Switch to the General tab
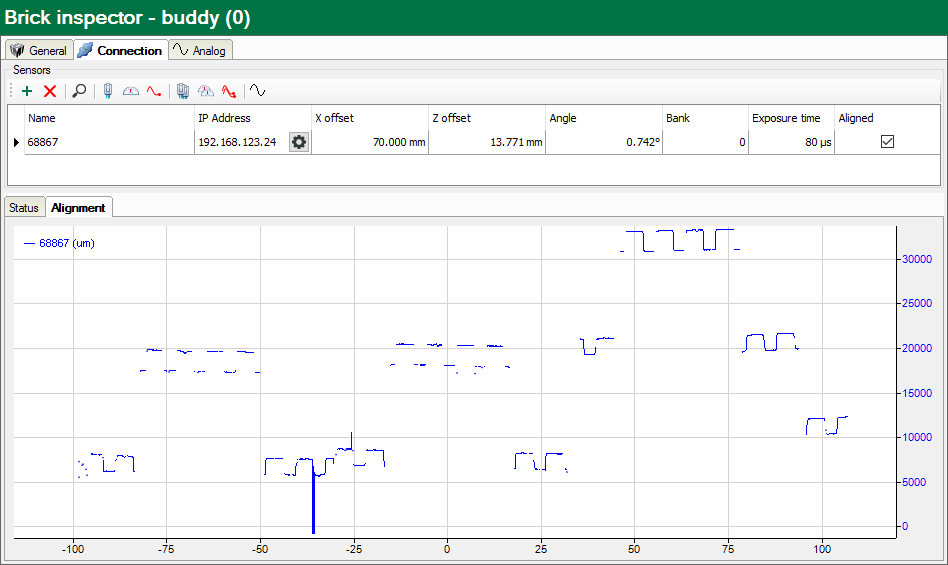 click(39, 50)
